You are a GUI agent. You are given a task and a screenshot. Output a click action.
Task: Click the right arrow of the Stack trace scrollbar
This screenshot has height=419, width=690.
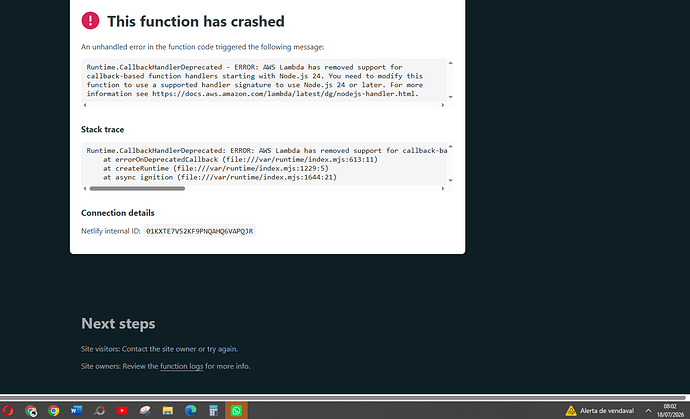click(x=443, y=188)
